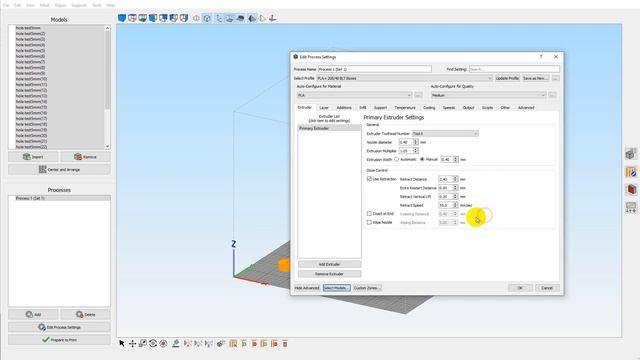This screenshot has width=640, height=360.
Task: Click the Retract Speed spinner arrows
Action: pyautogui.click(x=455, y=205)
